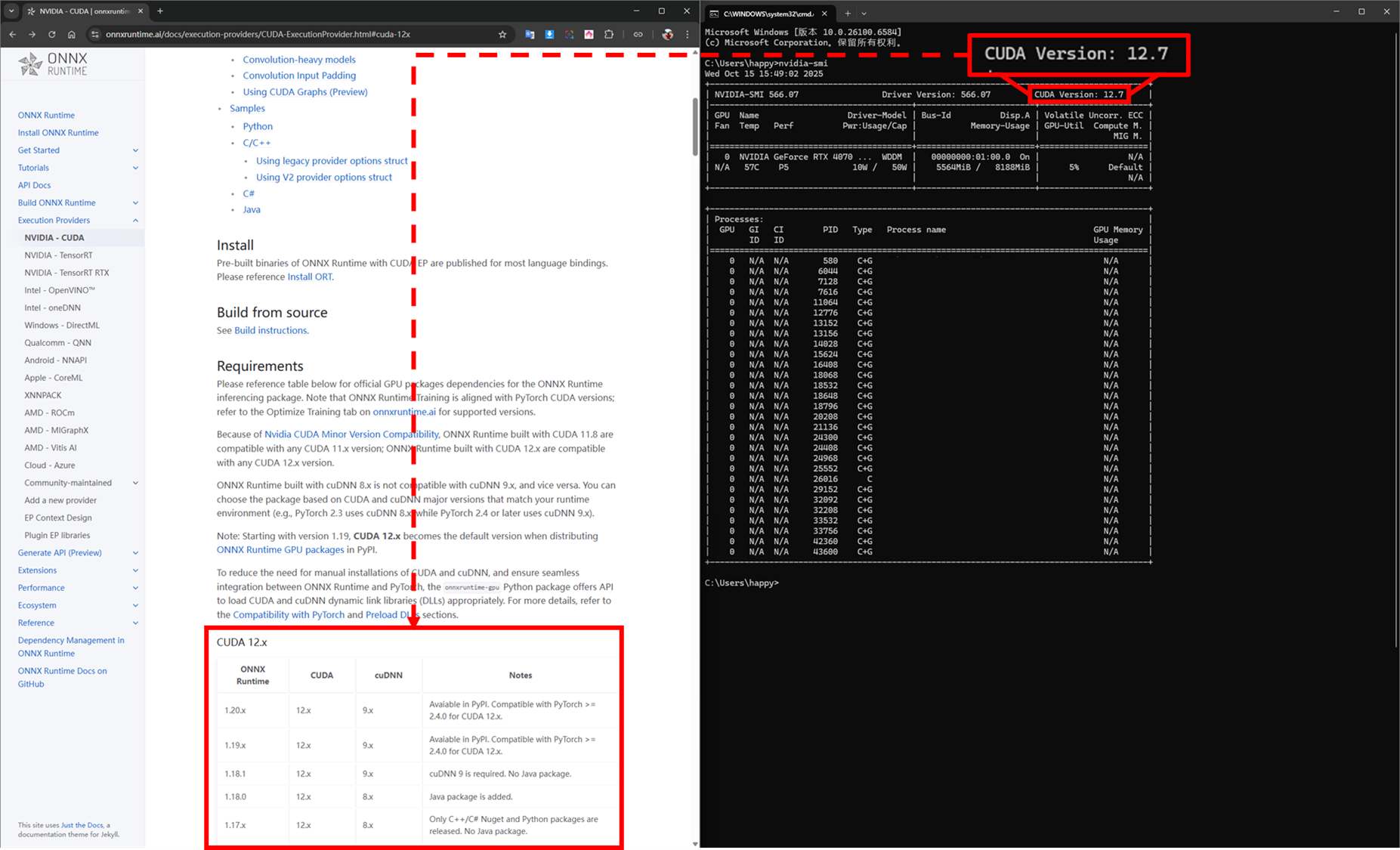Expand the Generate API (Preview) section

(135, 553)
